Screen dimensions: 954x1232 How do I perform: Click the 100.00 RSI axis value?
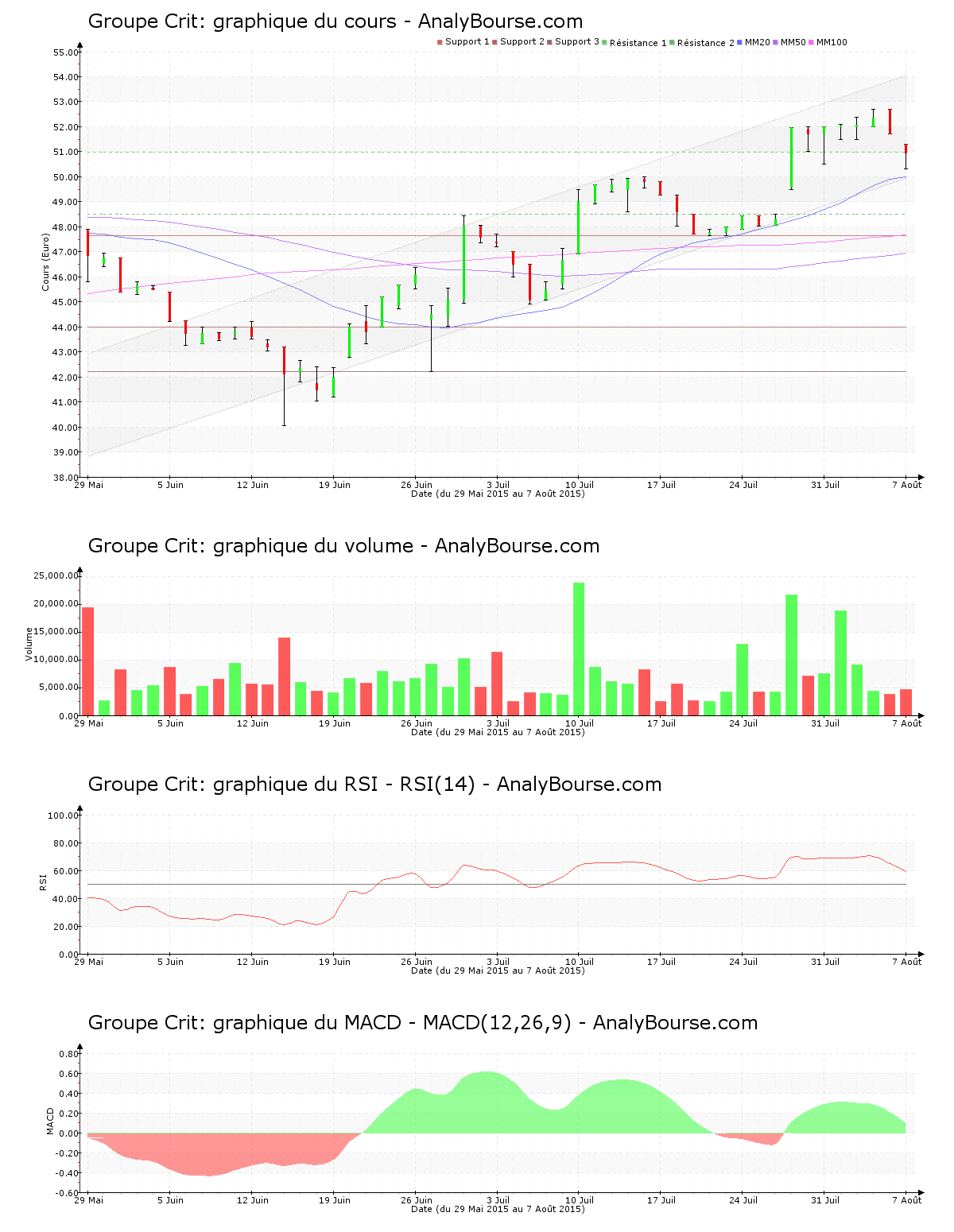[x=63, y=816]
